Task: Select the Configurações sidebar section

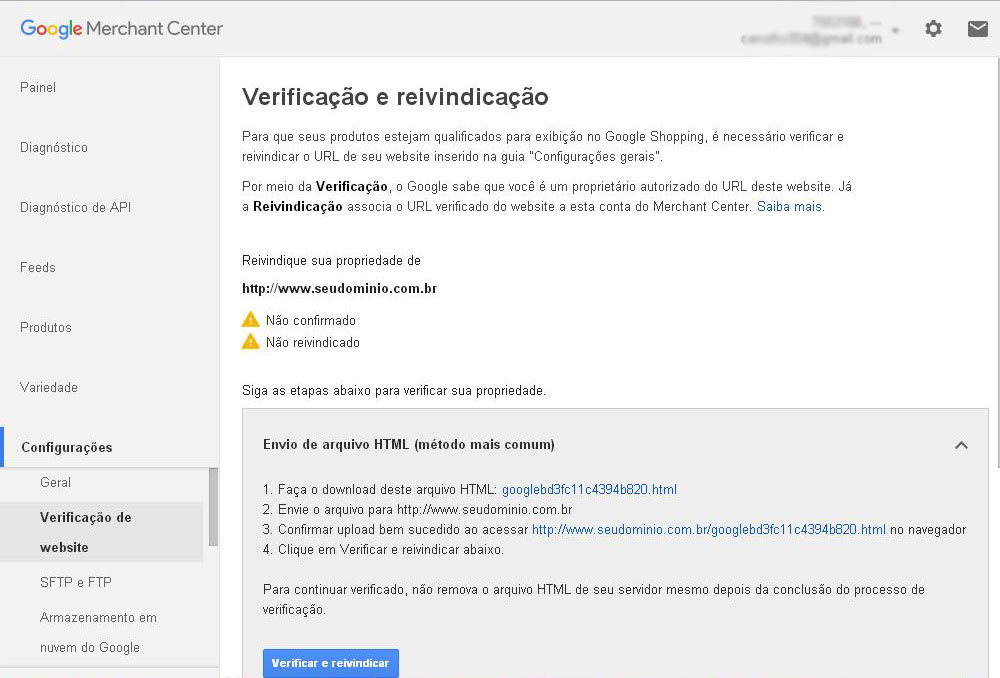Action: 67,447
